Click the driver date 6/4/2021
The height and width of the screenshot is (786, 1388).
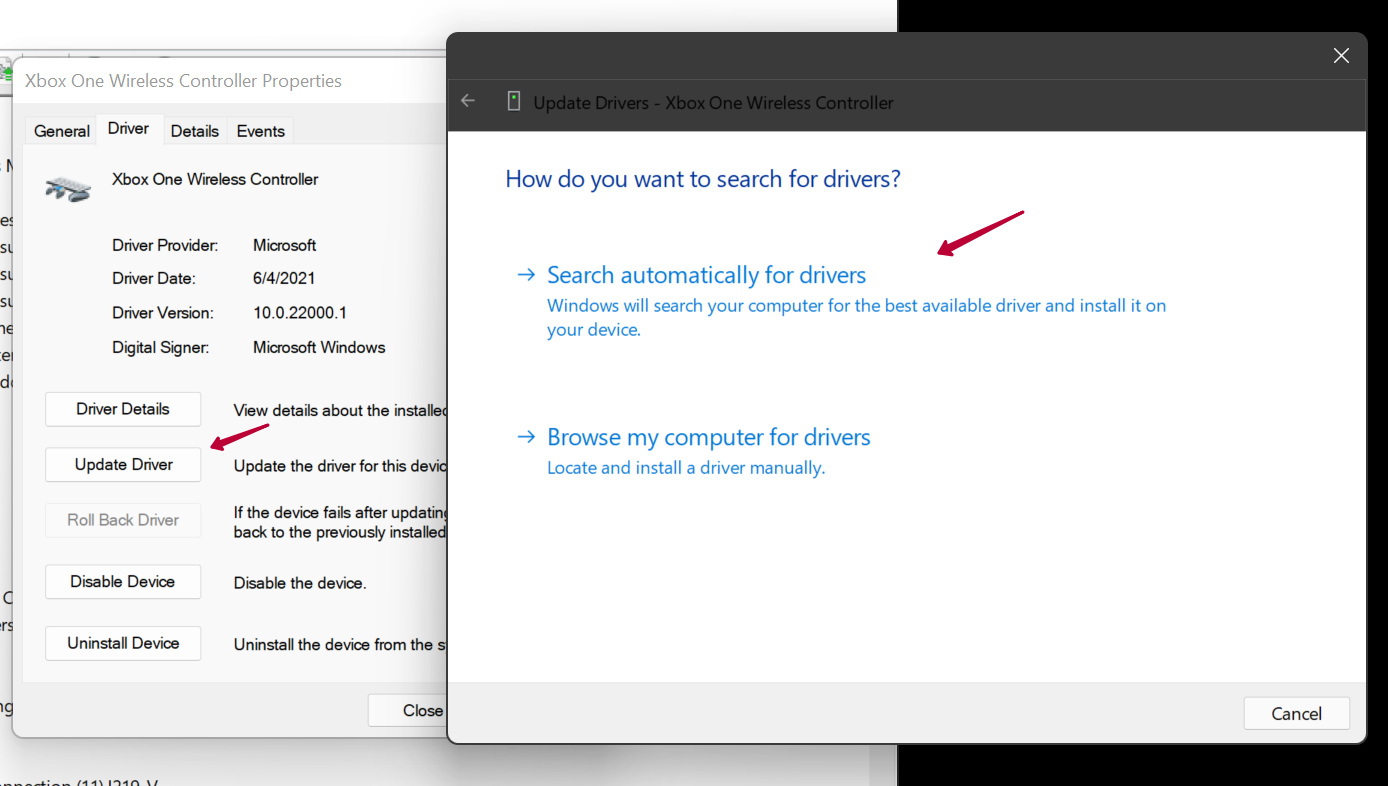coord(284,279)
